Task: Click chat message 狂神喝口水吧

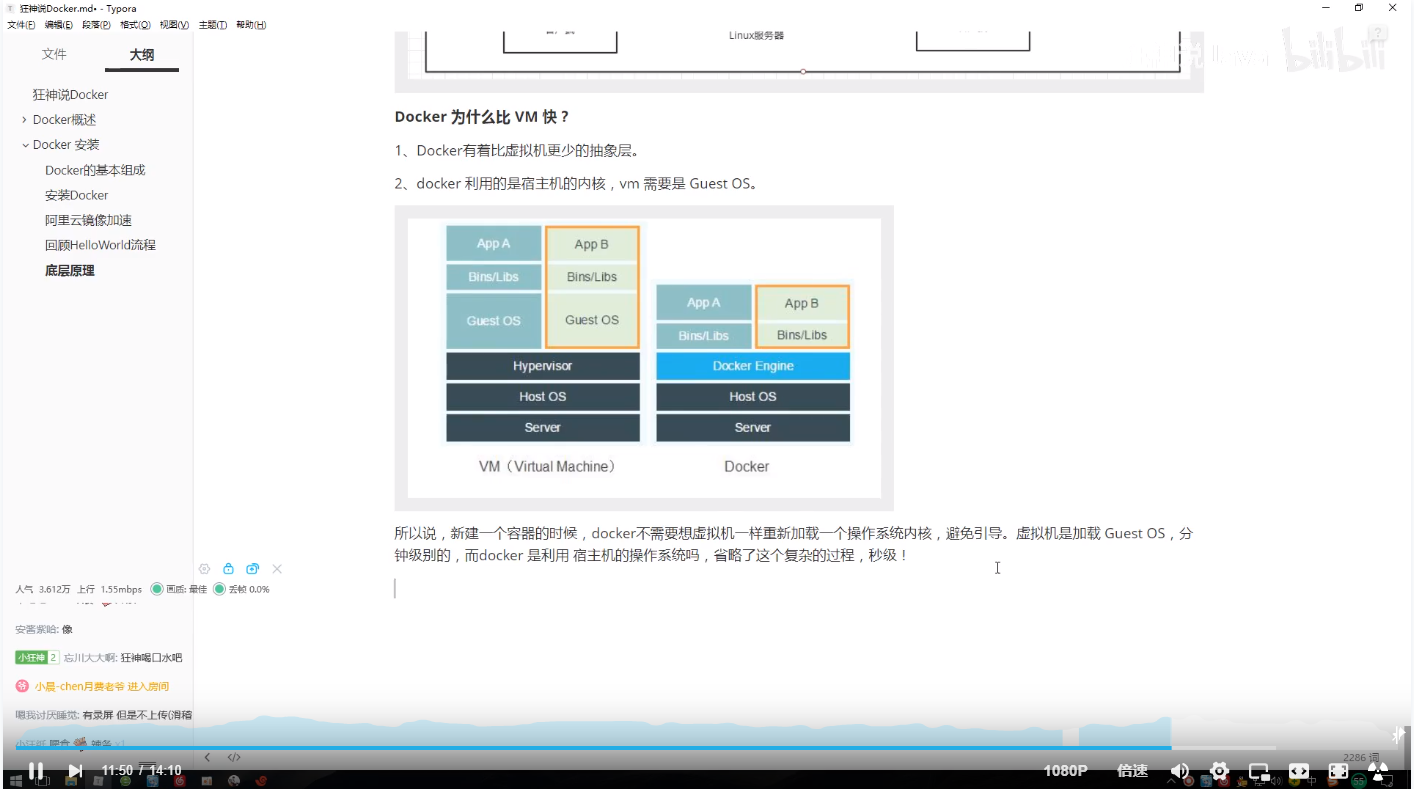Action: [x=151, y=658]
